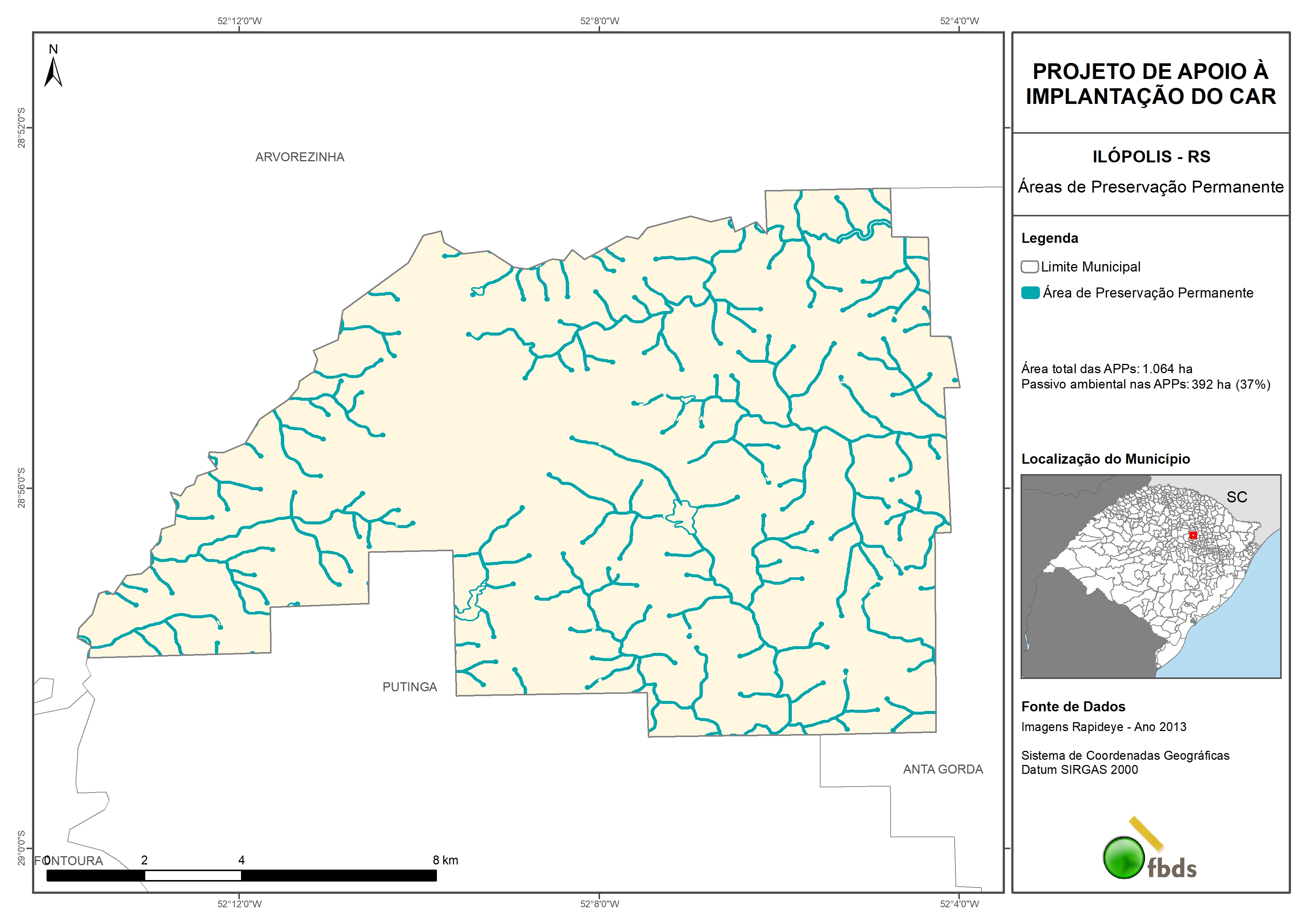Click the ARVOREZINHA municipality label
This screenshot has width=1307, height=924.
point(299,157)
